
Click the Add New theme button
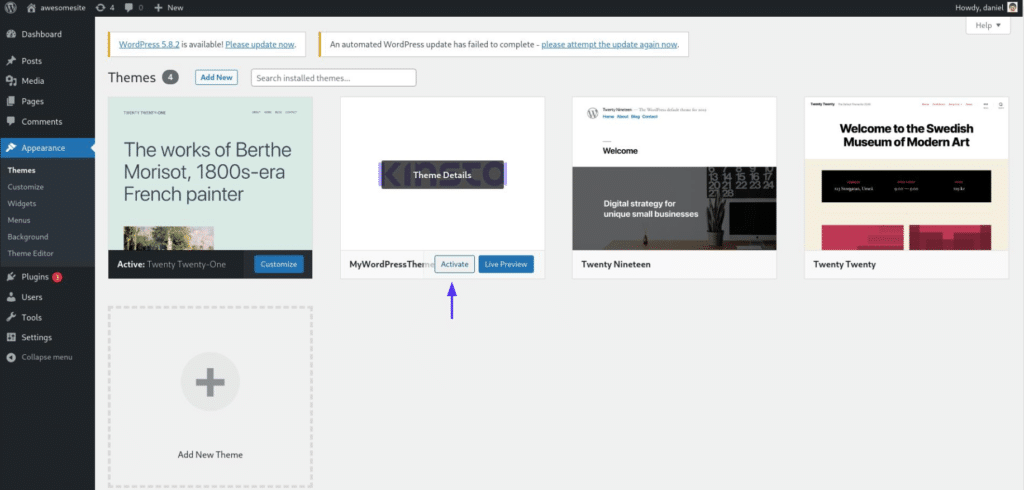pyautogui.click(x=216, y=77)
